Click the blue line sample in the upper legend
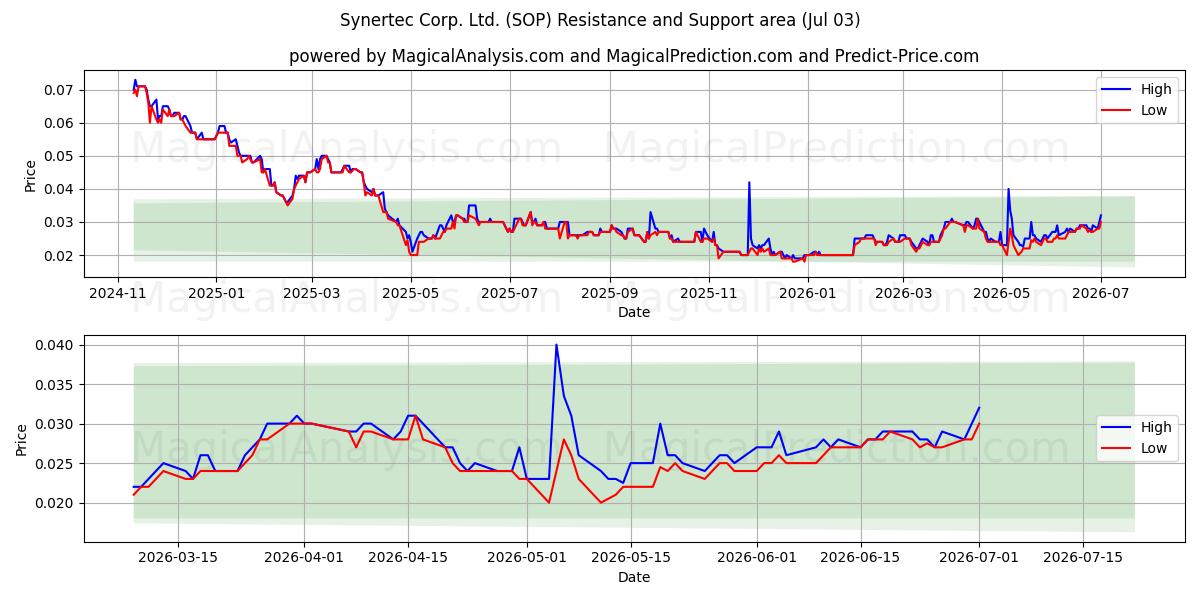Image resolution: width=1200 pixels, height=600 pixels. pyautogui.click(x=1117, y=90)
